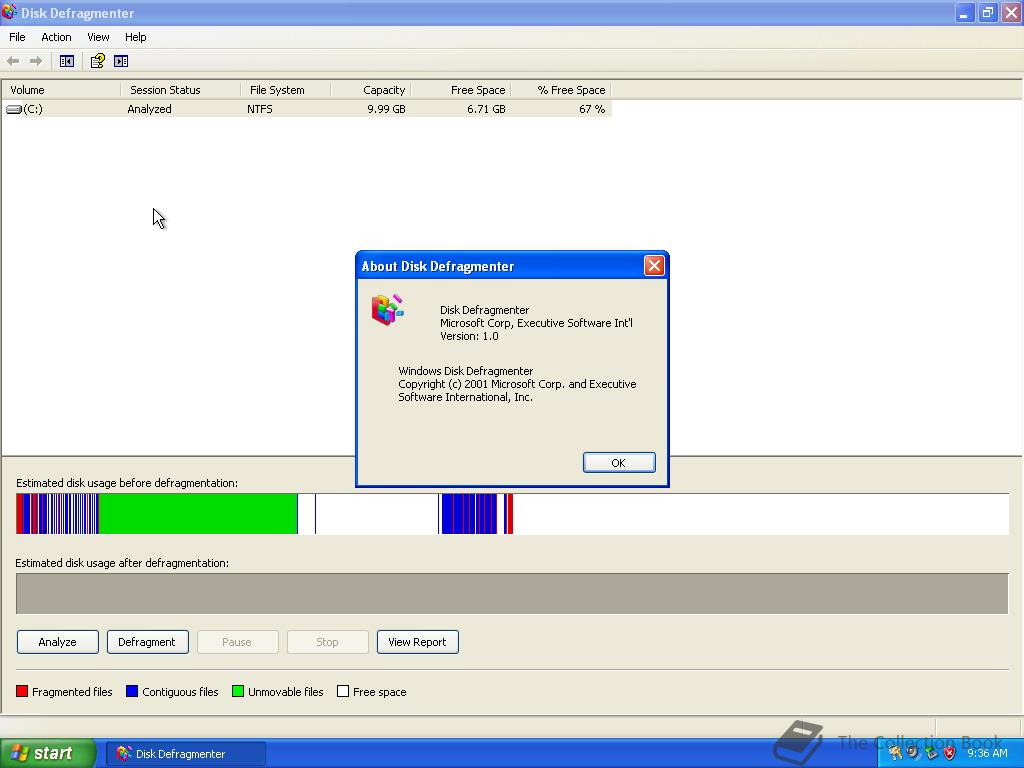The width and height of the screenshot is (1024, 768).
Task: Click OK in the About dialog
Action: click(618, 462)
